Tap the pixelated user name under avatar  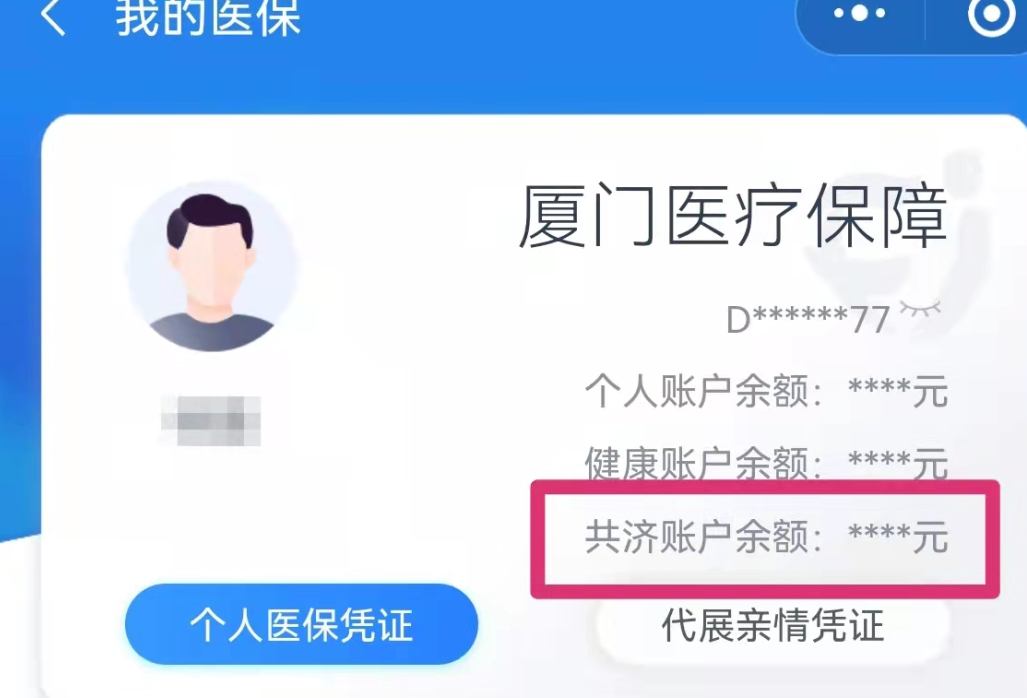211,420
